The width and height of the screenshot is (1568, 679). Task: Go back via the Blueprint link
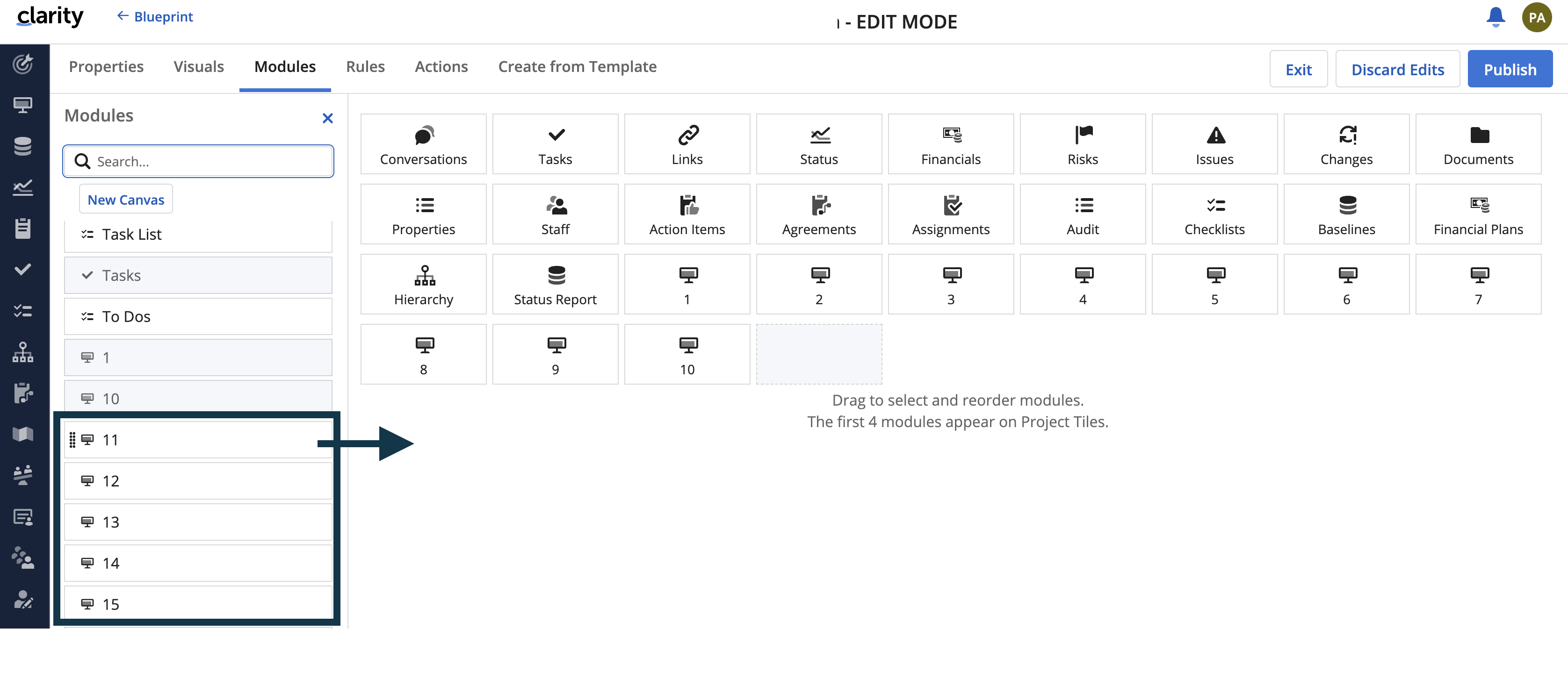point(155,16)
